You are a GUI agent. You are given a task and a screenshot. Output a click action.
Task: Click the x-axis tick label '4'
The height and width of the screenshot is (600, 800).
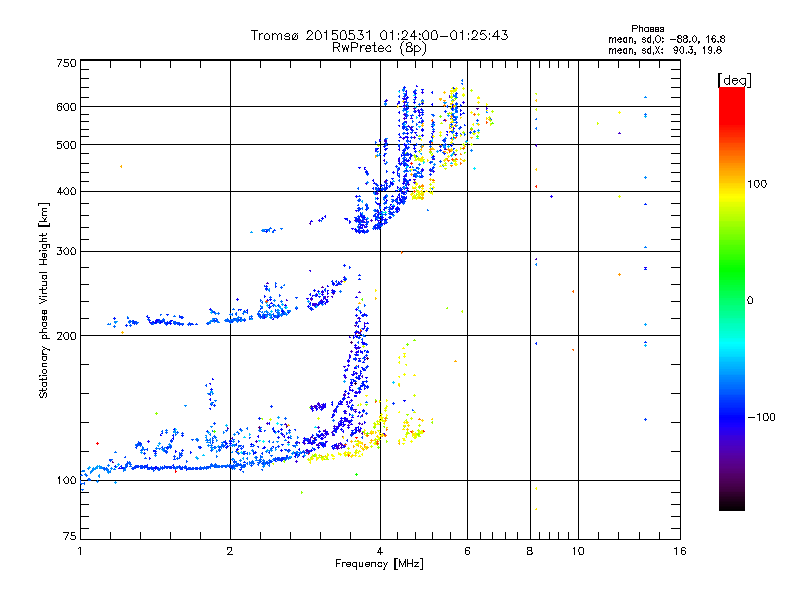click(380, 551)
